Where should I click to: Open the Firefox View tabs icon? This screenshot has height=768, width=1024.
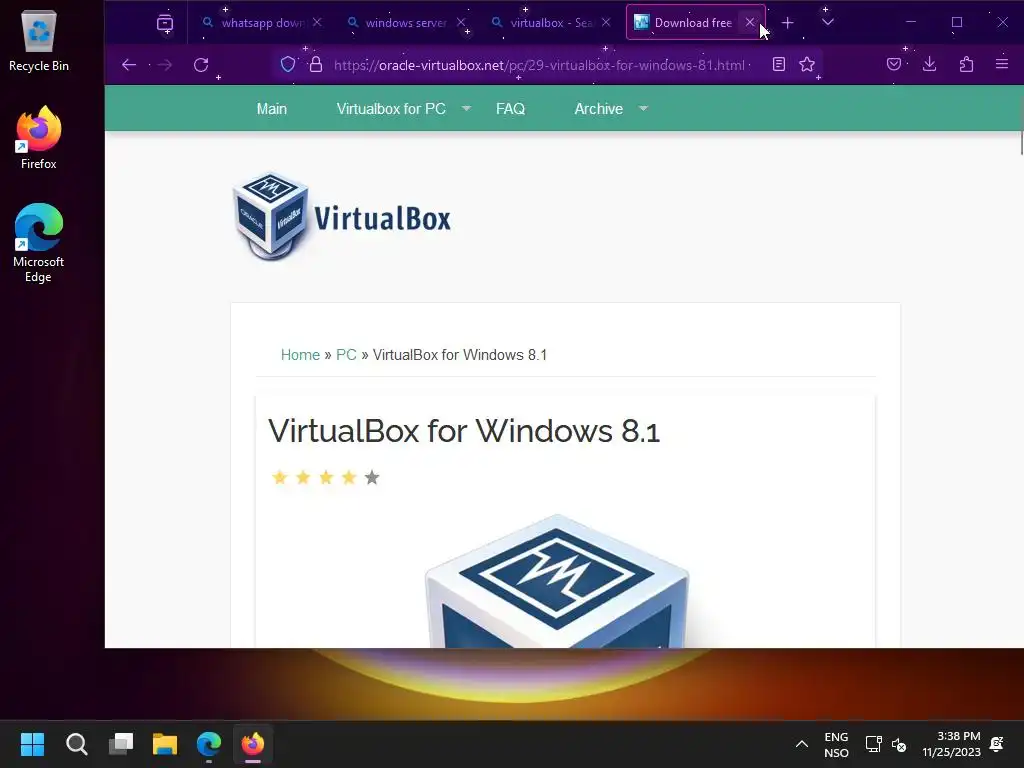[x=165, y=23]
